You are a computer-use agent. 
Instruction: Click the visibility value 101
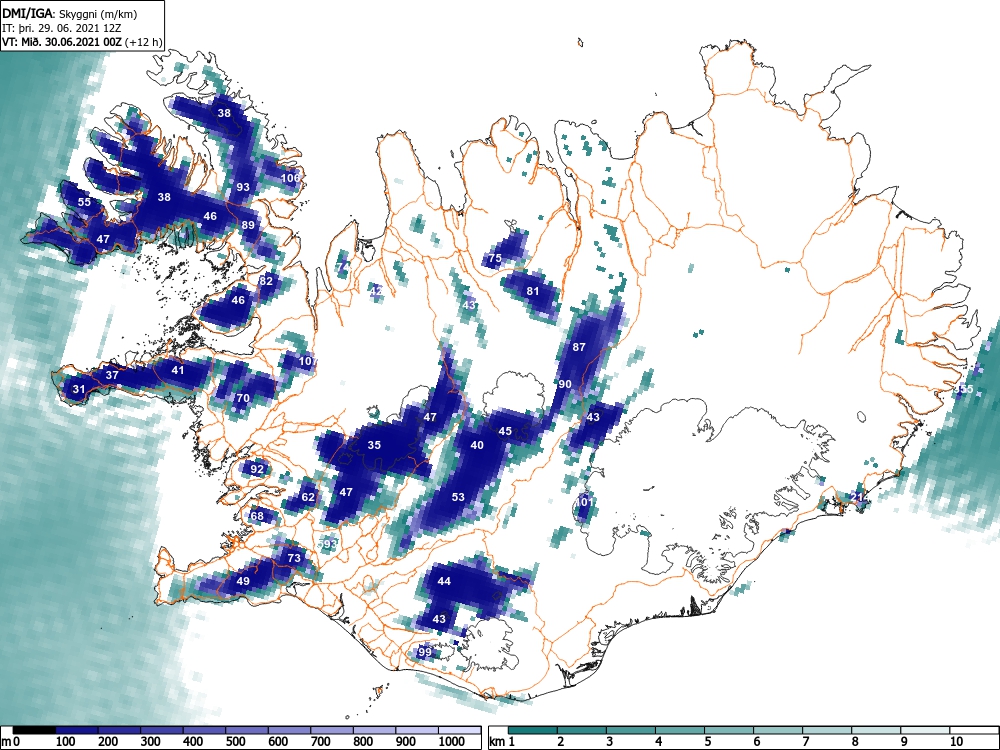pos(585,502)
